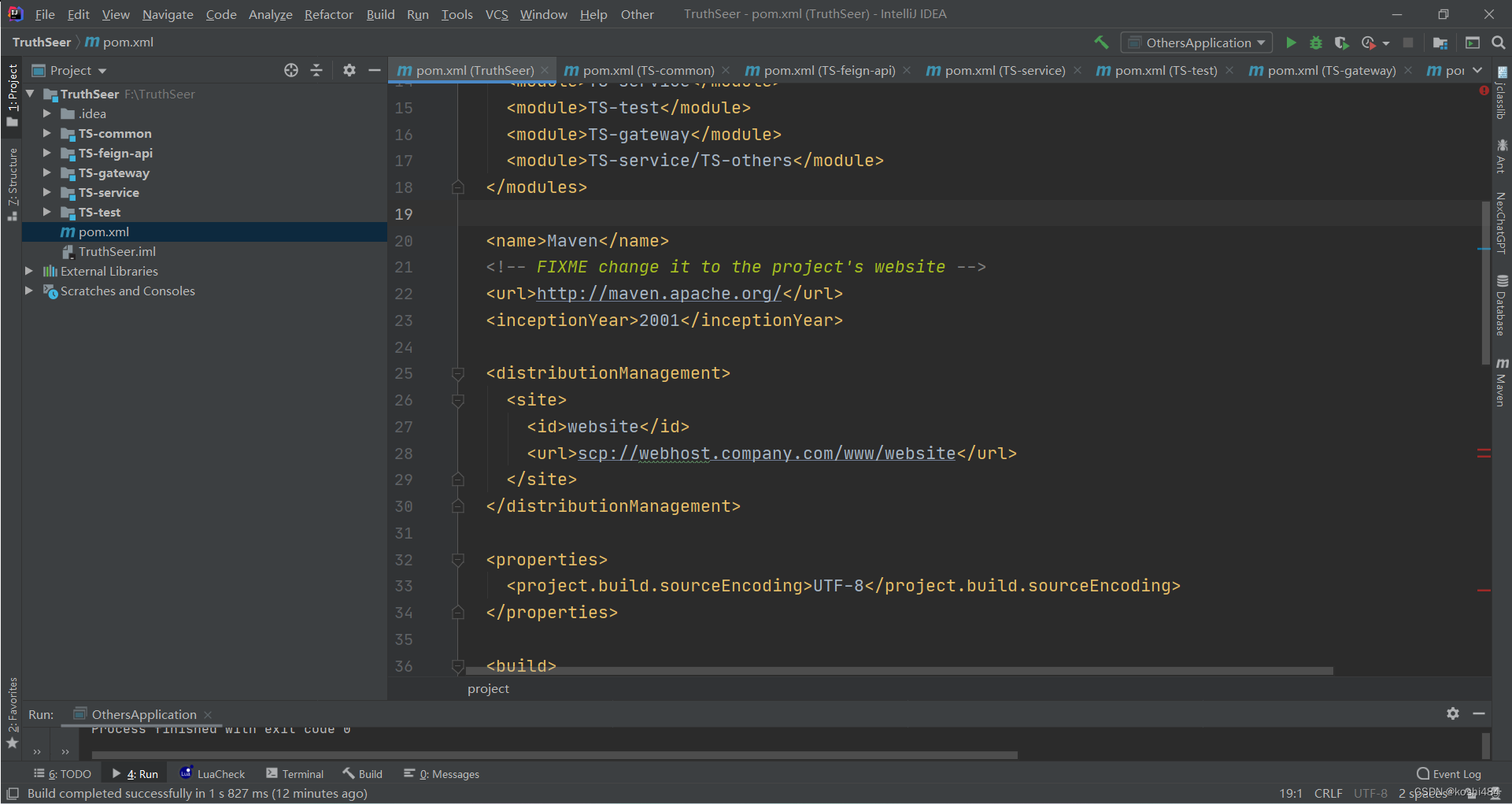Open the Database tool window
1512x804 pixels.
[1502, 305]
